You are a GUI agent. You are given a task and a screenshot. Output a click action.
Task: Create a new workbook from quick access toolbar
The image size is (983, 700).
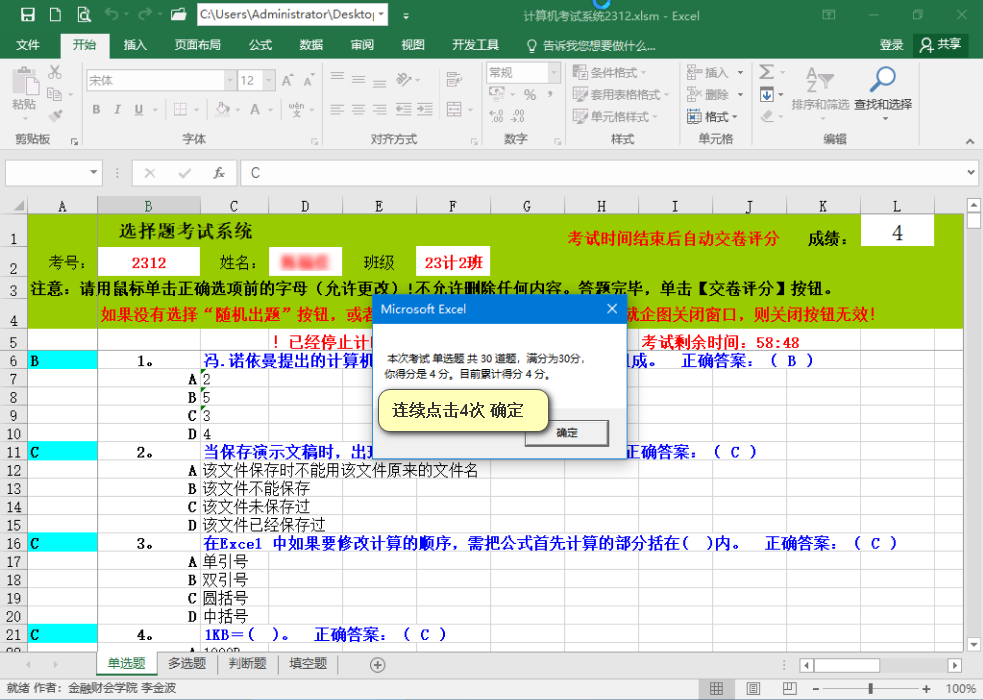[55, 14]
